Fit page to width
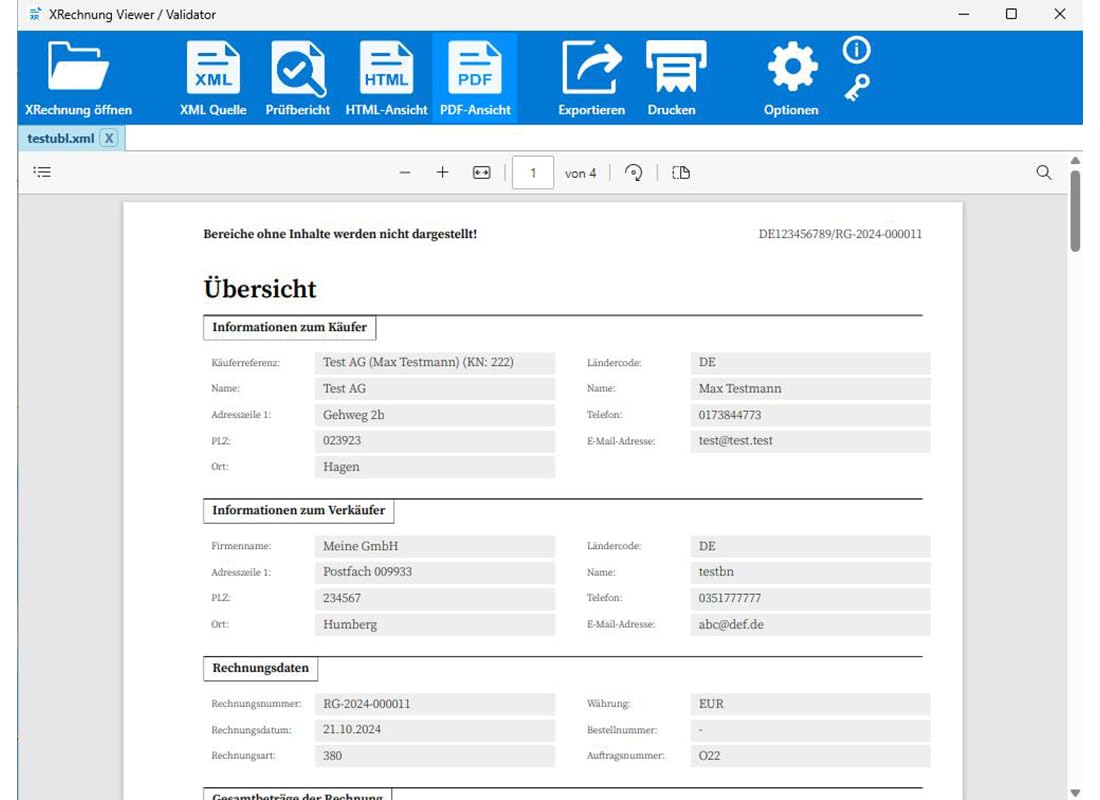The width and height of the screenshot is (1100, 800). tap(482, 173)
